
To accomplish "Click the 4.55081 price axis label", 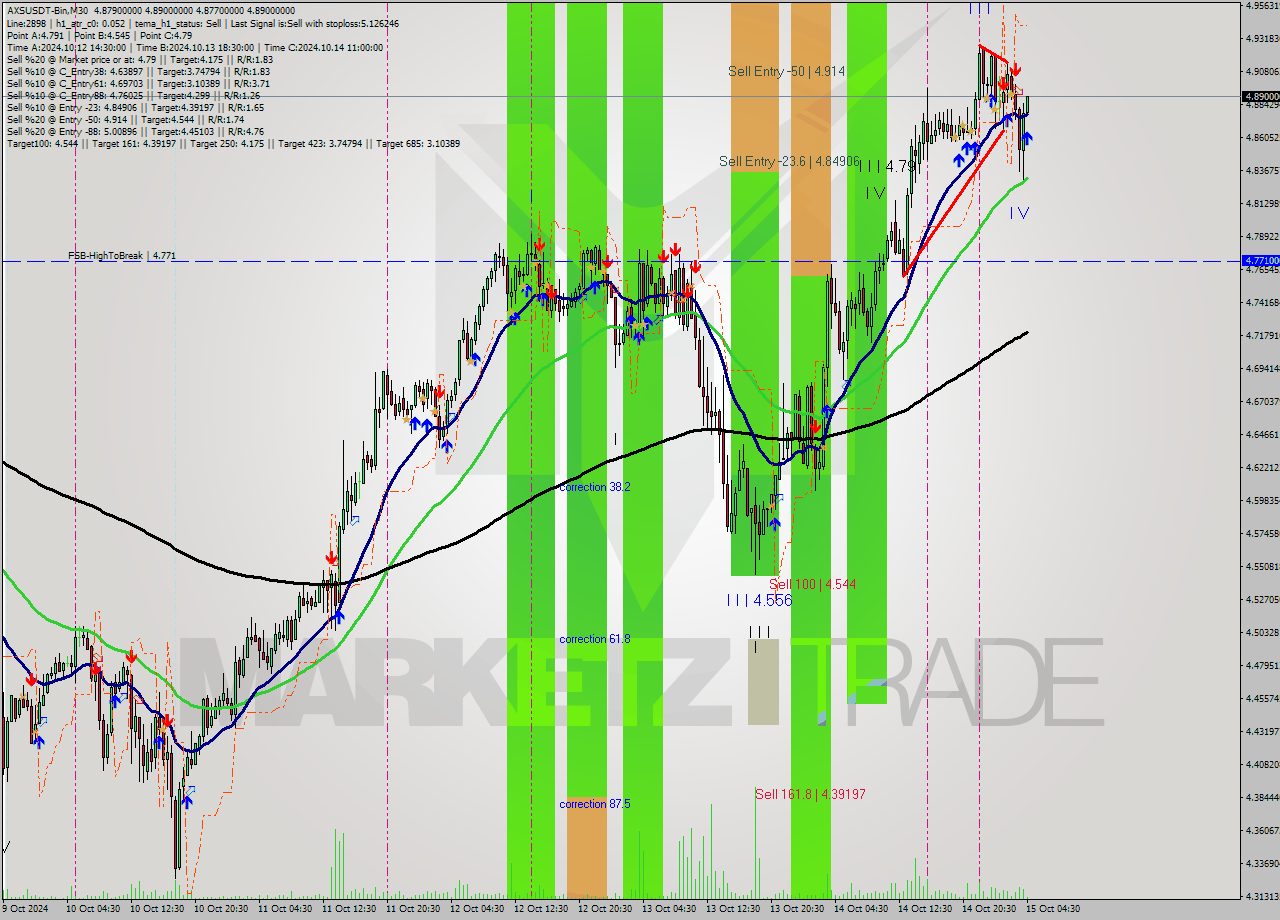I will (x=1262, y=566).
